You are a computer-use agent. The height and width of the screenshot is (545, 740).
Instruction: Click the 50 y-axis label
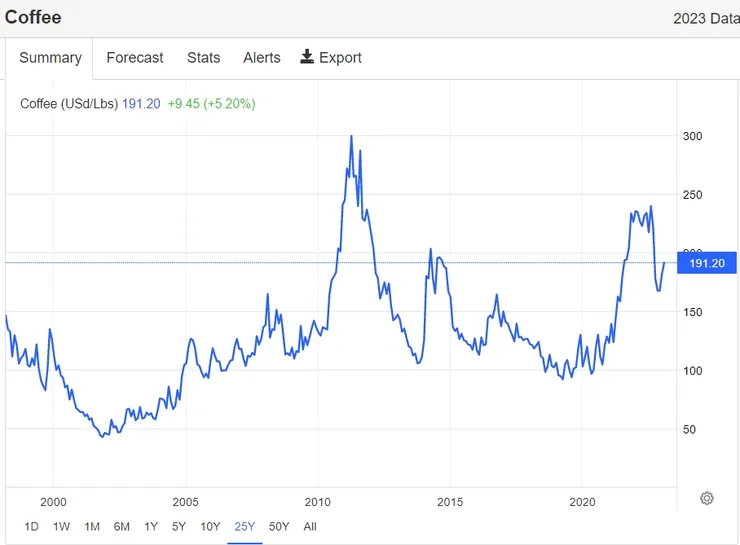pyautogui.click(x=689, y=429)
